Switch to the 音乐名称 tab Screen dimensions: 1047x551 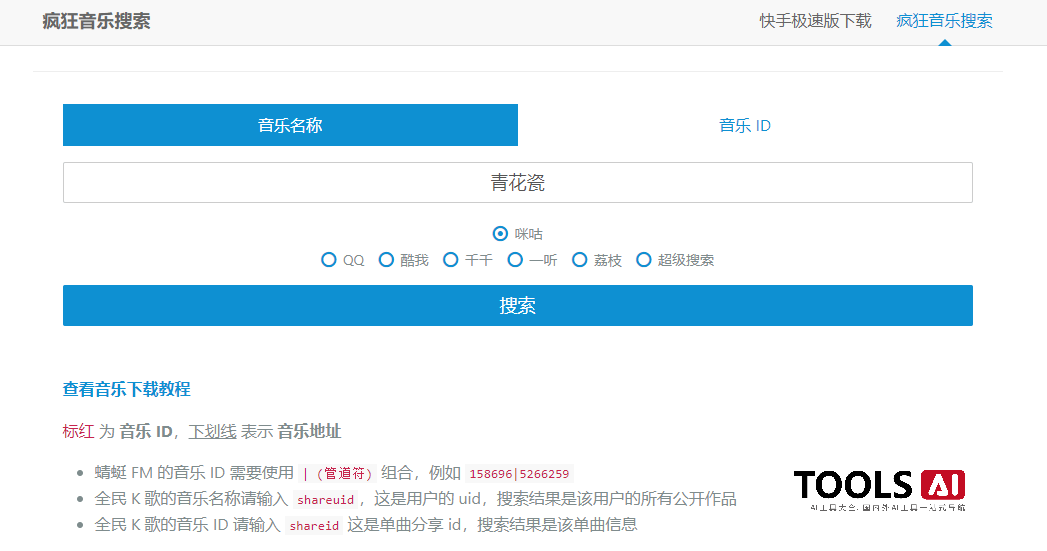click(290, 126)
